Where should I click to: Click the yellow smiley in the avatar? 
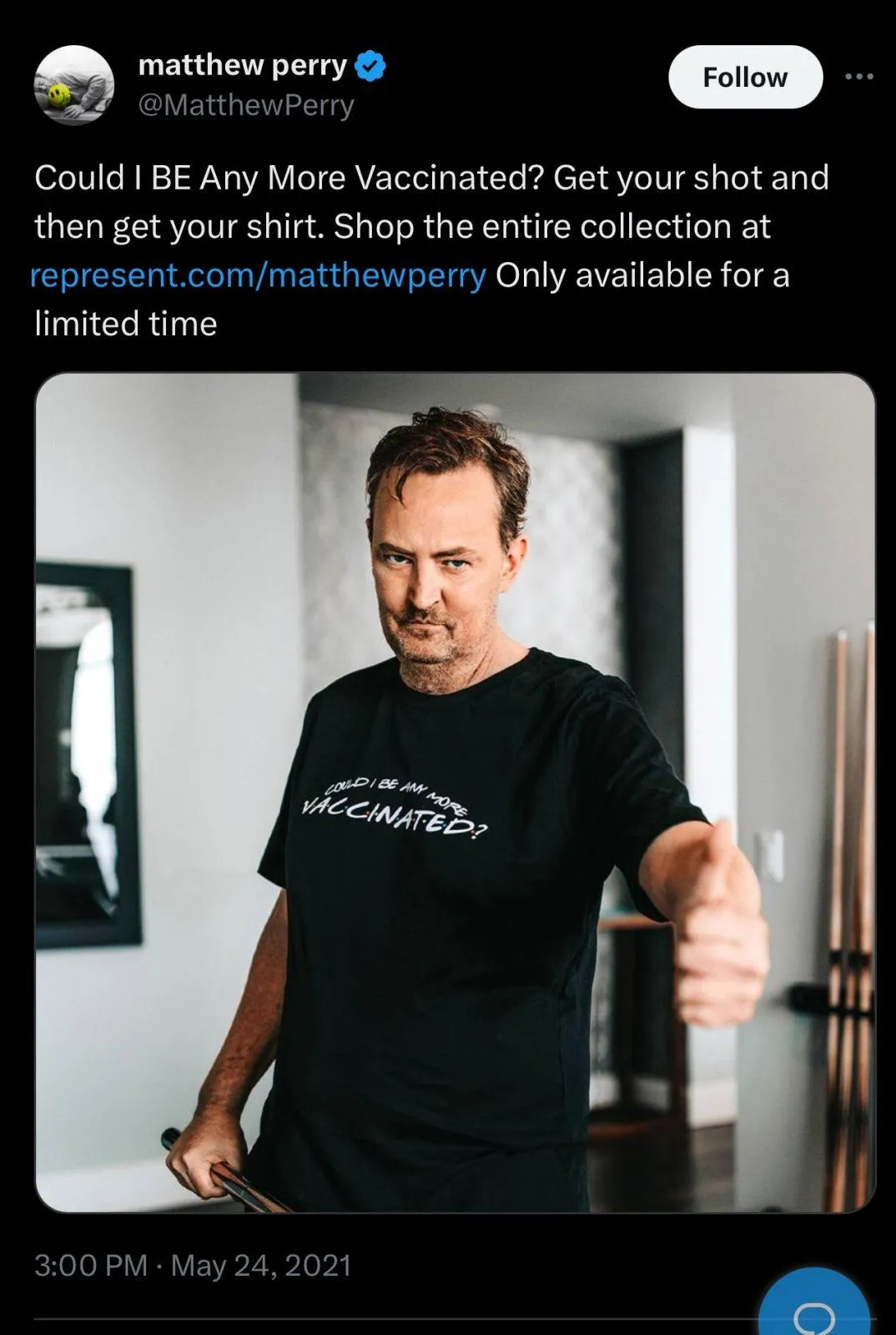[57, 96]
